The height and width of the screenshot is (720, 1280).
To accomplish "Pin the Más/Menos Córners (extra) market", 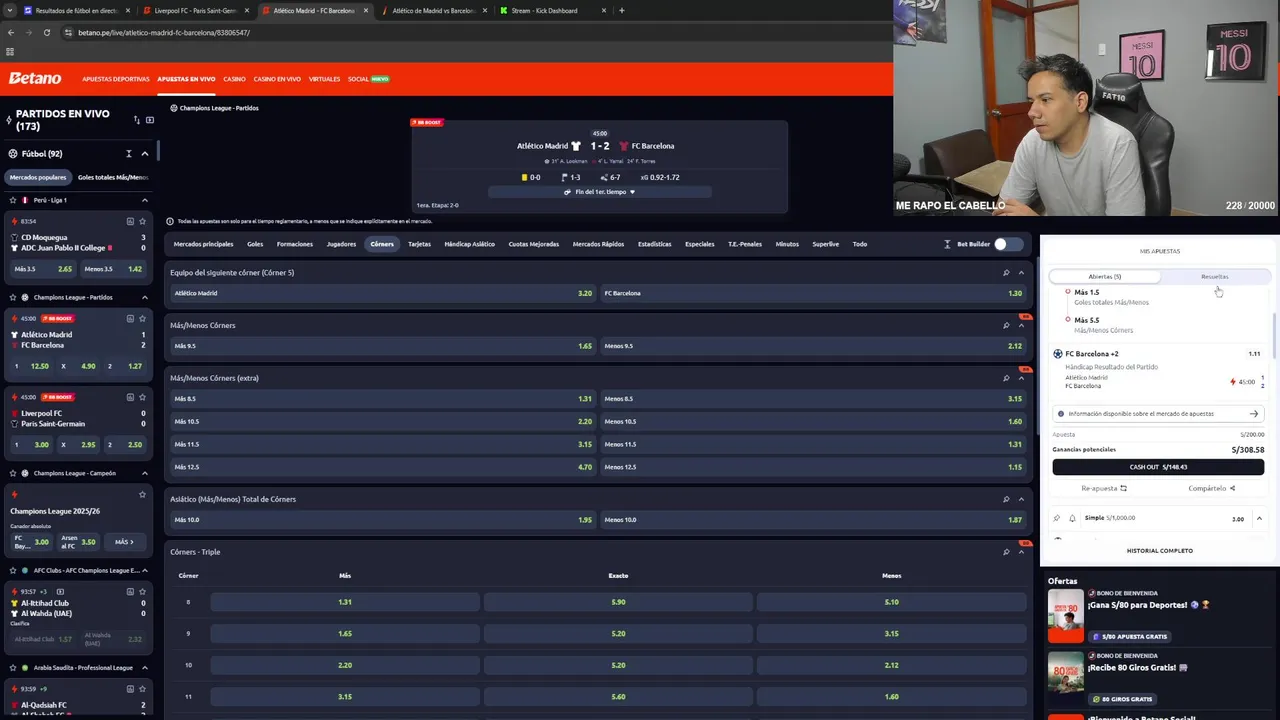I will [x=1006, y=378].
